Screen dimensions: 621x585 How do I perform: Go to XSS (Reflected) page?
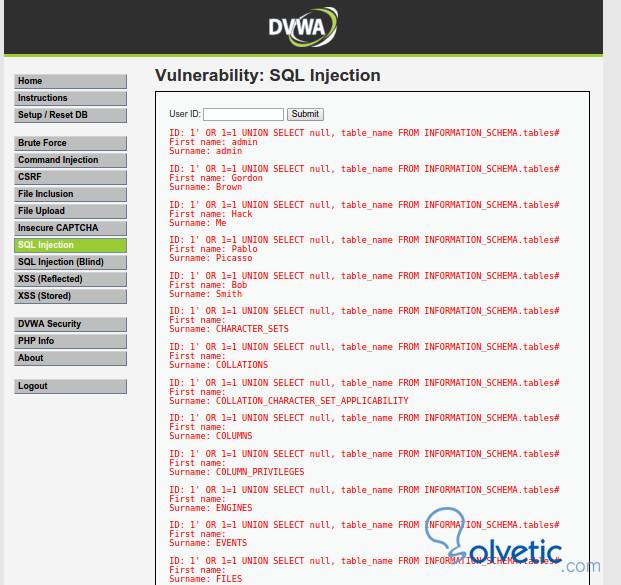coord(70,280)
